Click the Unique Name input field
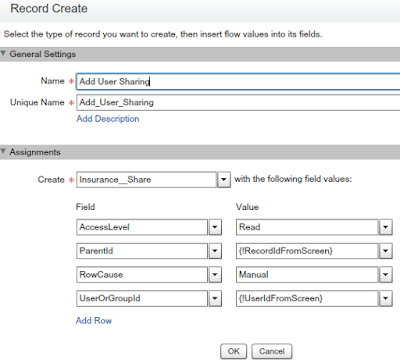 click(238, 102)
